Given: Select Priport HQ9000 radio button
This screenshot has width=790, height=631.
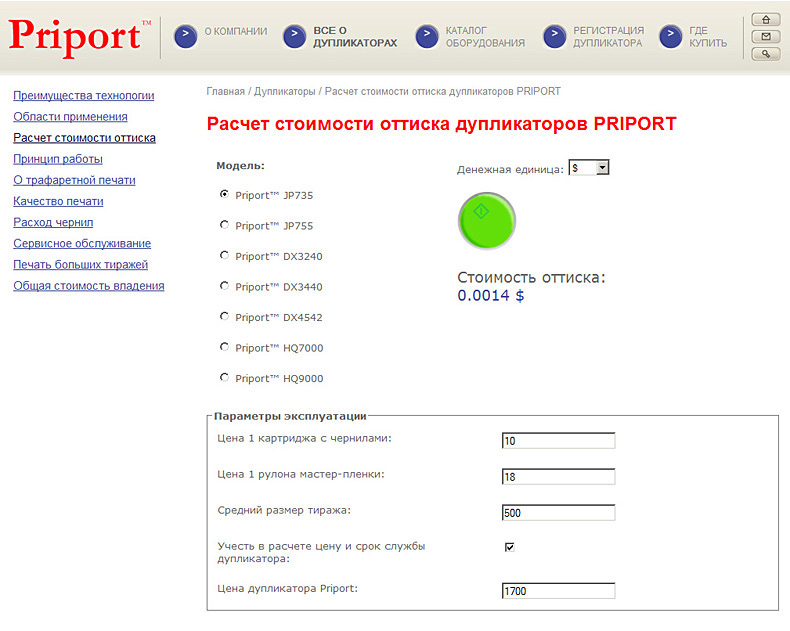Looking at the screenshot, I should coord(224,377).
